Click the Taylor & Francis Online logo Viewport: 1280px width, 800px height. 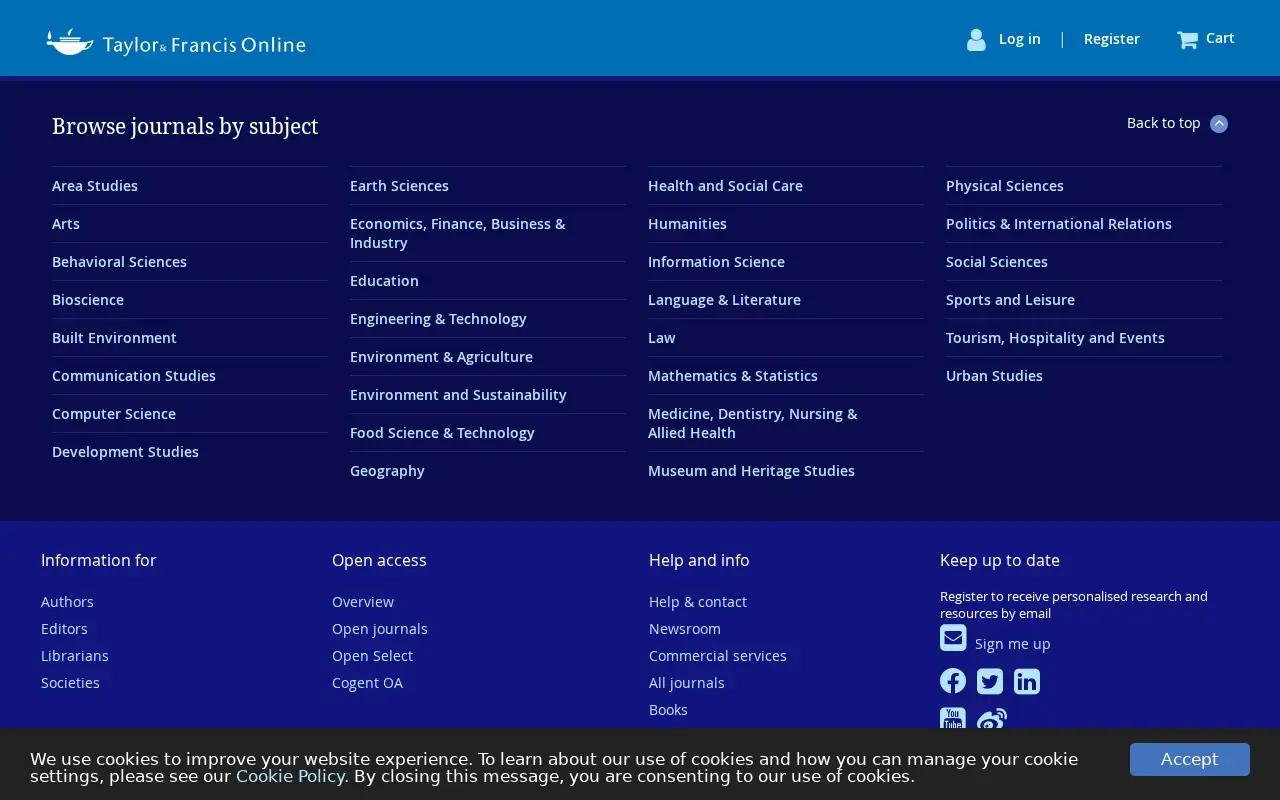(x=176, y=42)
